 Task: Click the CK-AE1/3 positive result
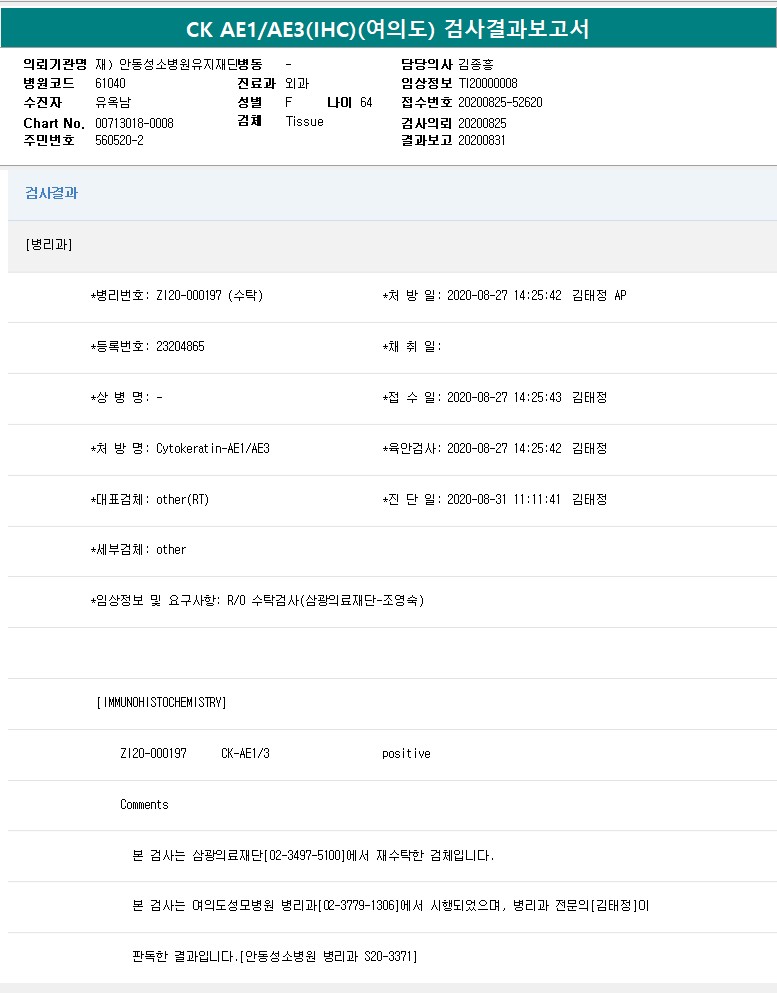click(405, 754)
